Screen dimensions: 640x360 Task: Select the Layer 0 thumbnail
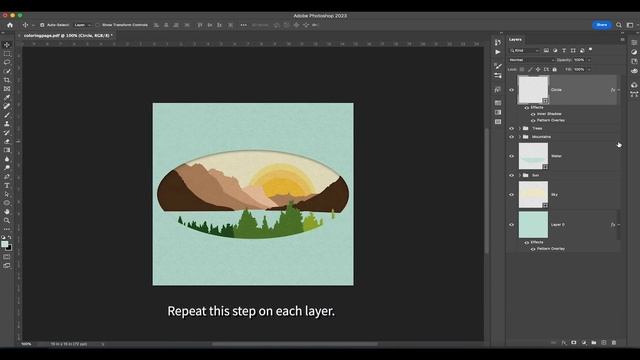[533, 224]
